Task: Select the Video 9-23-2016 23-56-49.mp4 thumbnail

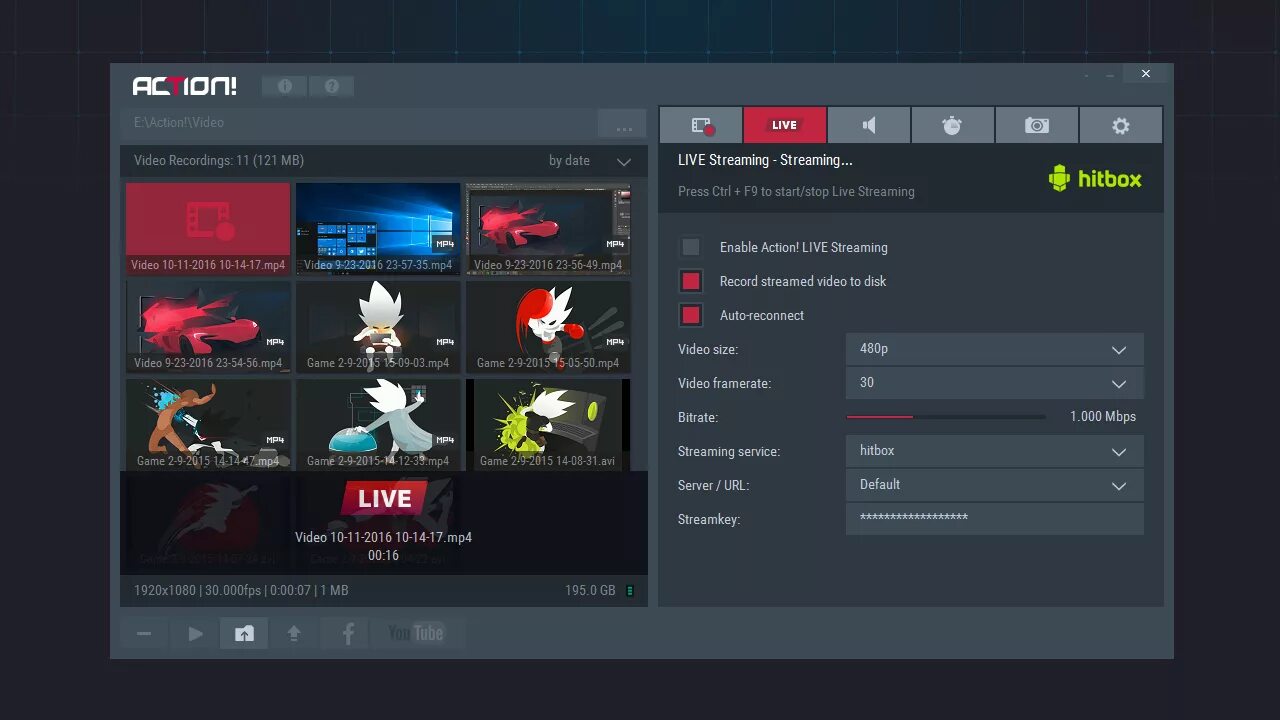Action: point(548,228)
